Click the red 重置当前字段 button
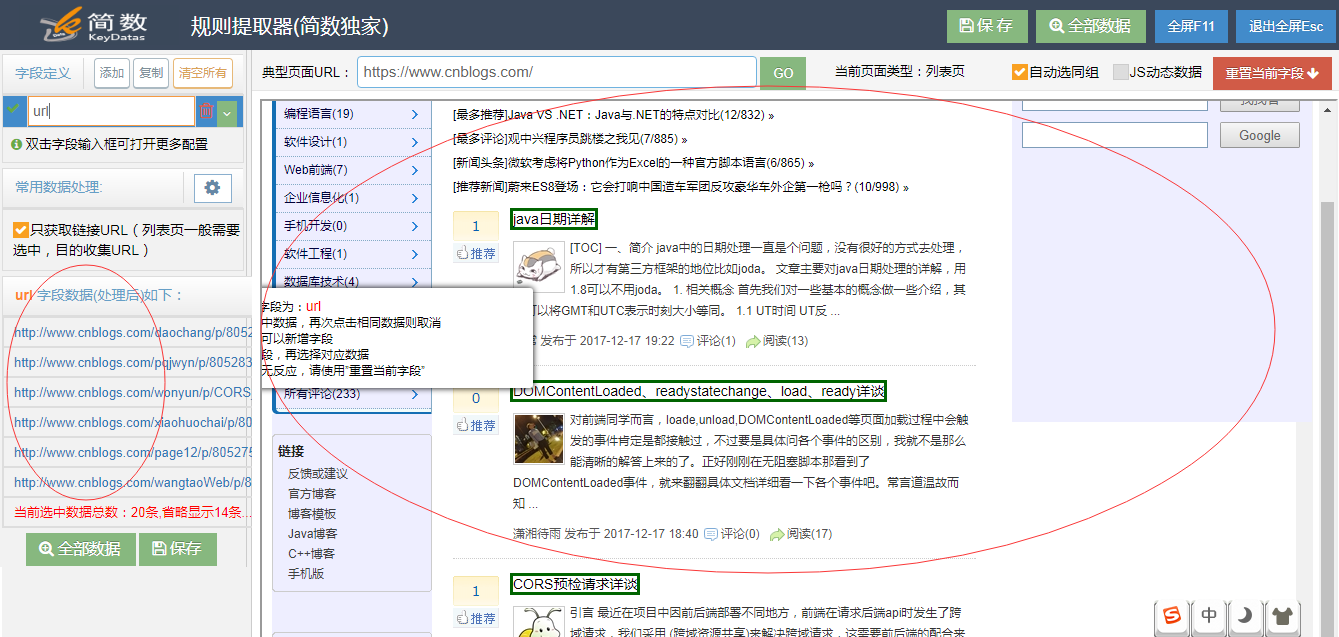1339x637 pixels. coord(1272,73)
